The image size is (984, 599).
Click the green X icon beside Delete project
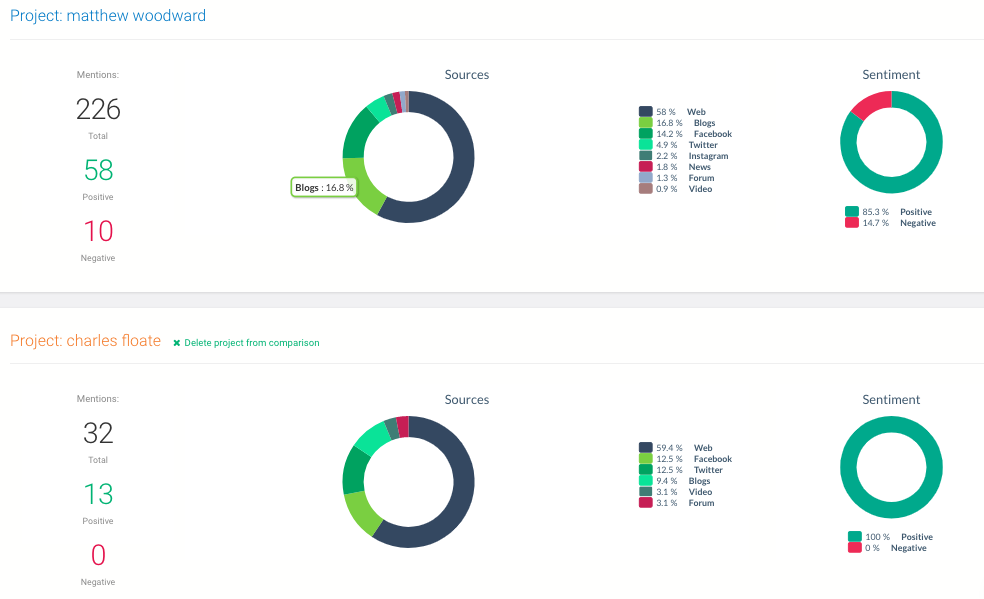tap(176, 343)
